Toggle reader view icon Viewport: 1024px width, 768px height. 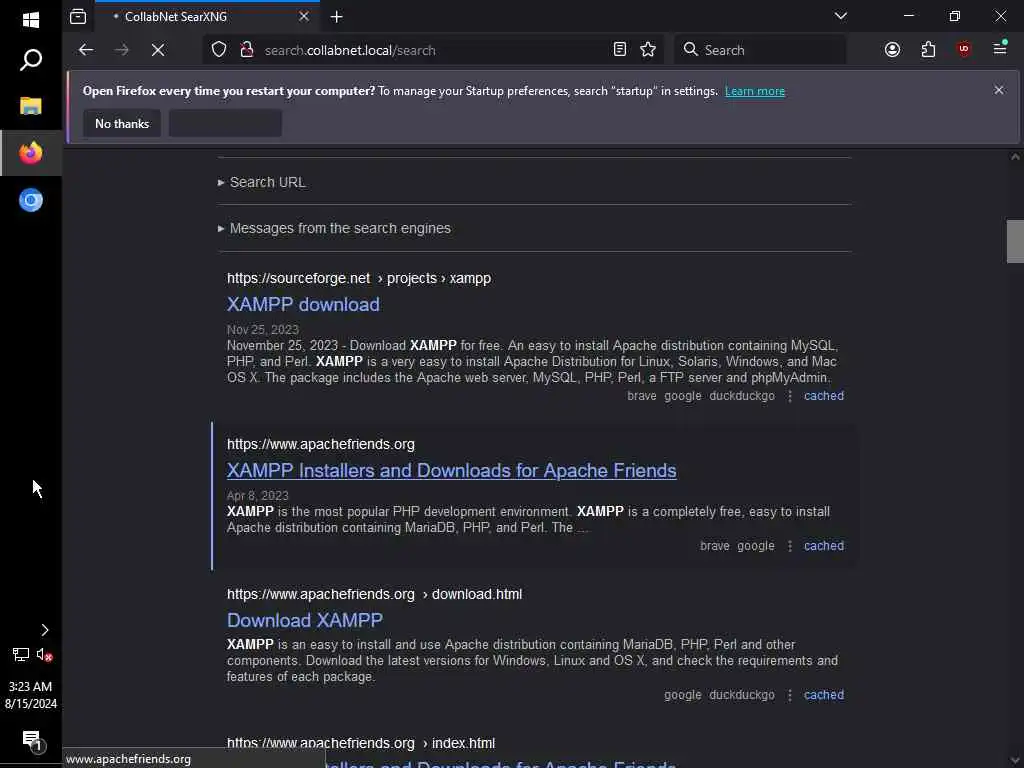pos(620,50)
